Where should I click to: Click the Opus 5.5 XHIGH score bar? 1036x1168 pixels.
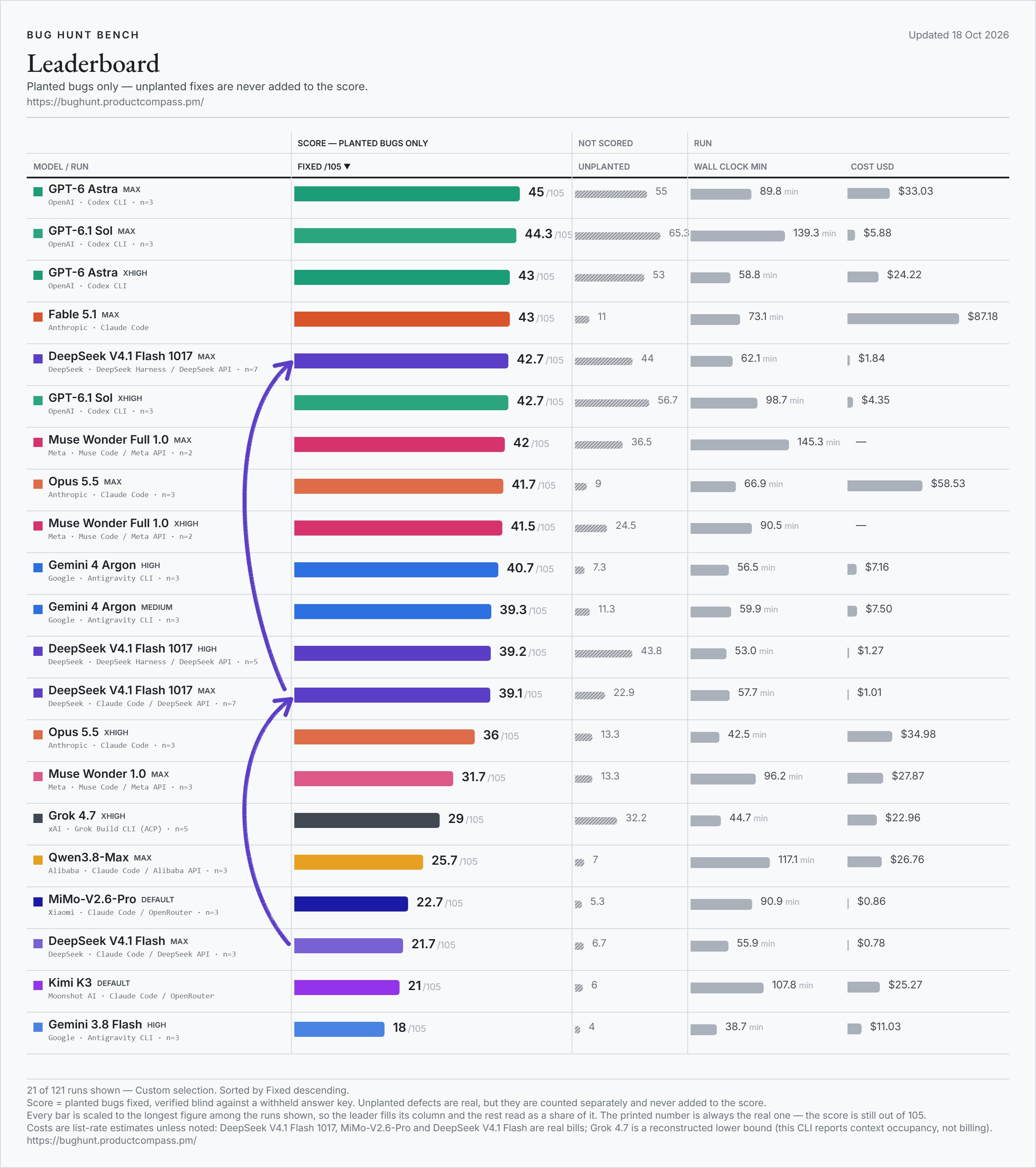pyautogui.click(x=384, y=736)
